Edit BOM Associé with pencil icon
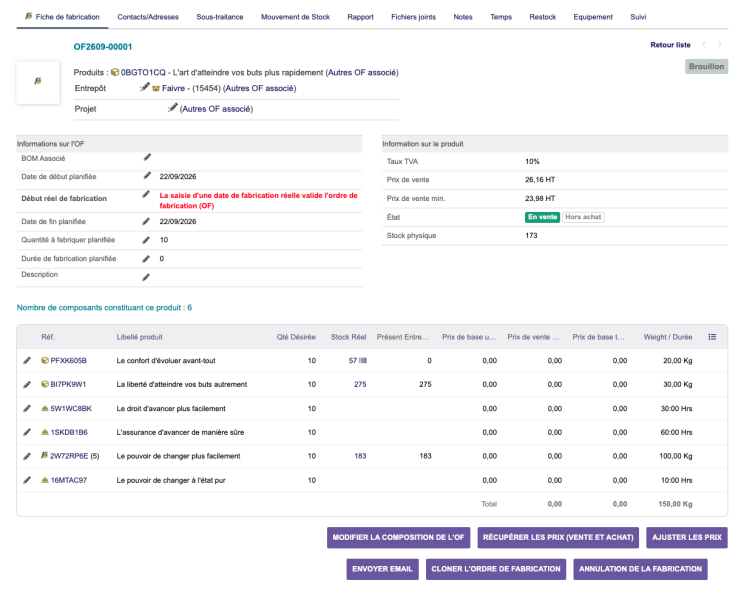The height and width of the screenshot is (600, 738). coord(147,157)
